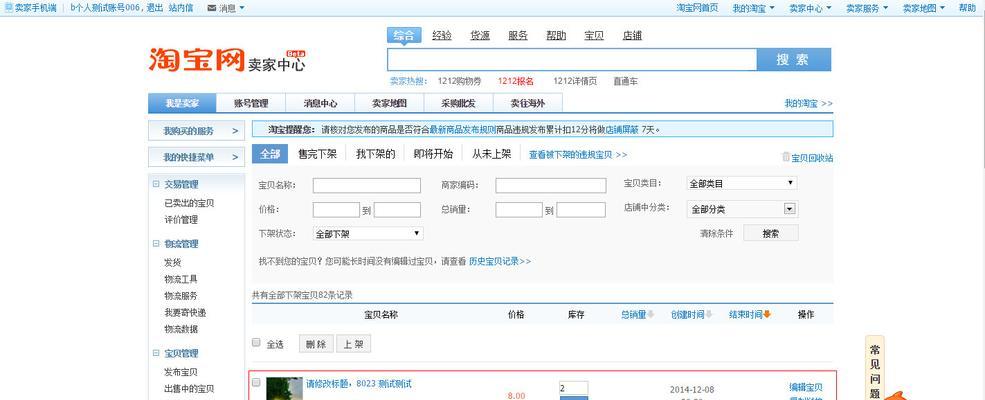The width and height of the screenshot is (985, 400).
Task: Open 站内信 link
Action: click(x=181, y=8)
